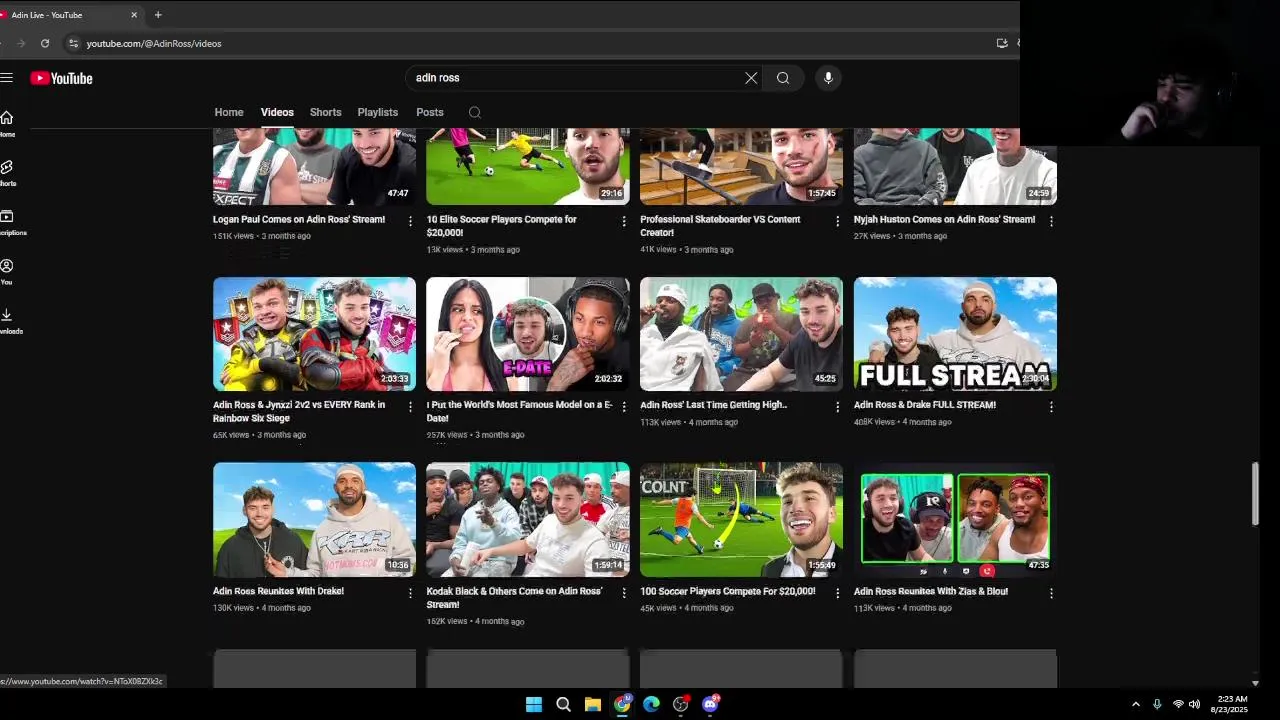The width and height of the screenshot is (1280, 720).
Task: Open Shorts in the left sidebar
Action: point(7,173)
